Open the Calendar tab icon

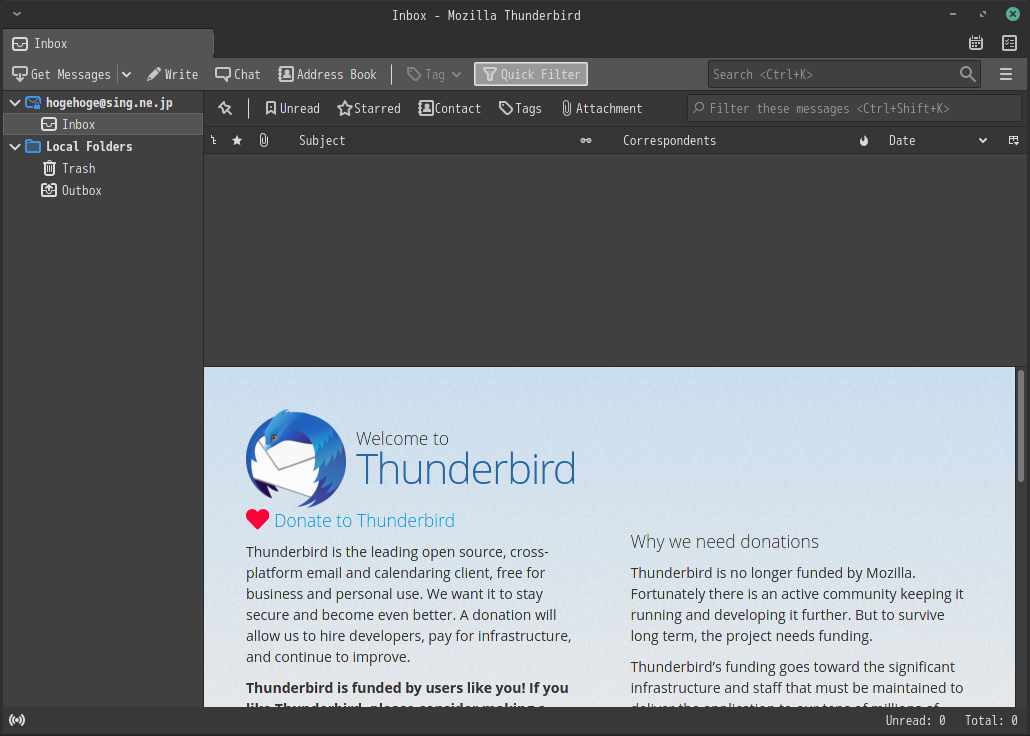click(975, 43)
